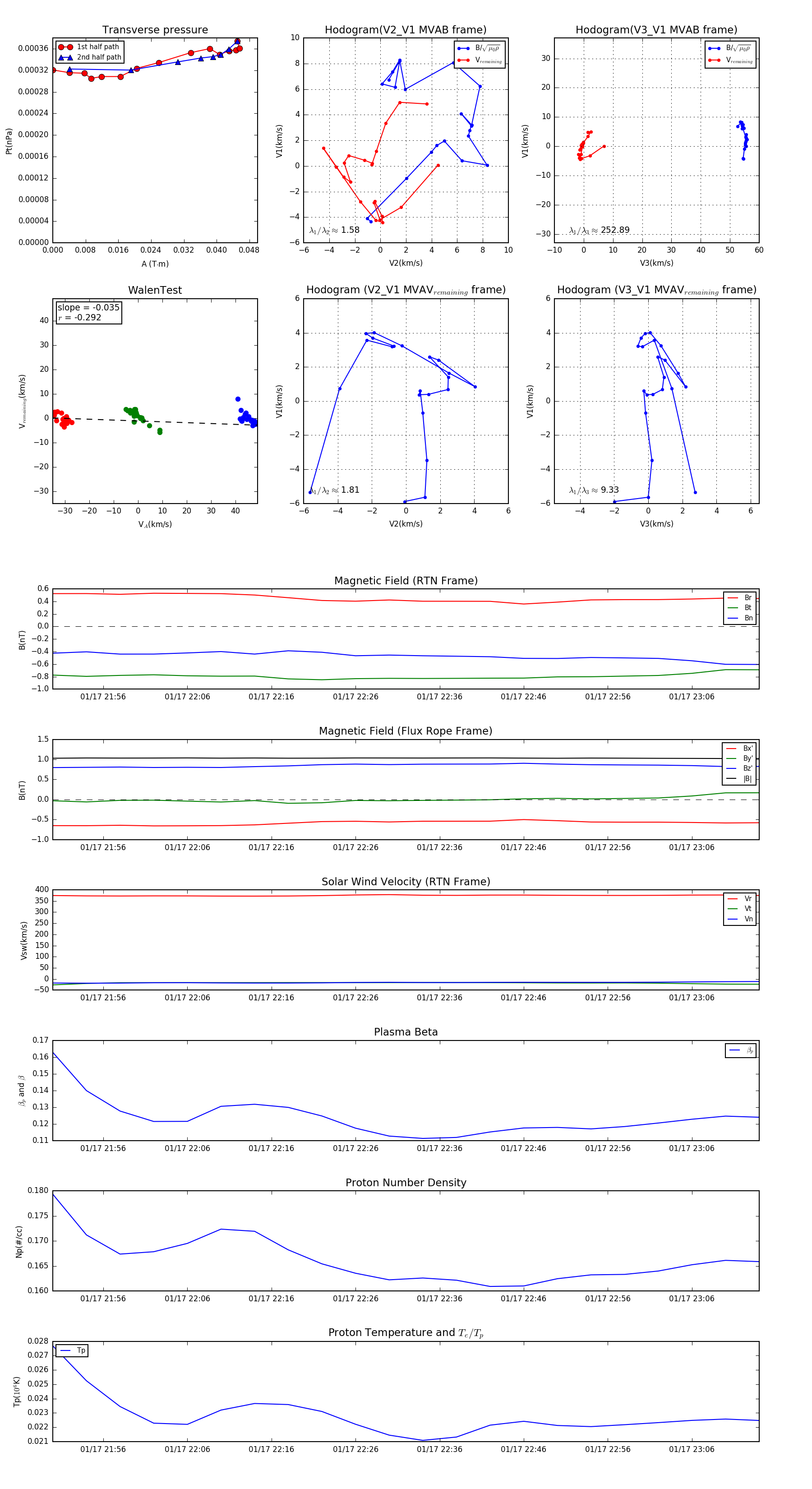Screen dimensions: 812x1489
Task: Select the "Magnetic Field (RTN Frame)" title
Action: tap(406, 581)
